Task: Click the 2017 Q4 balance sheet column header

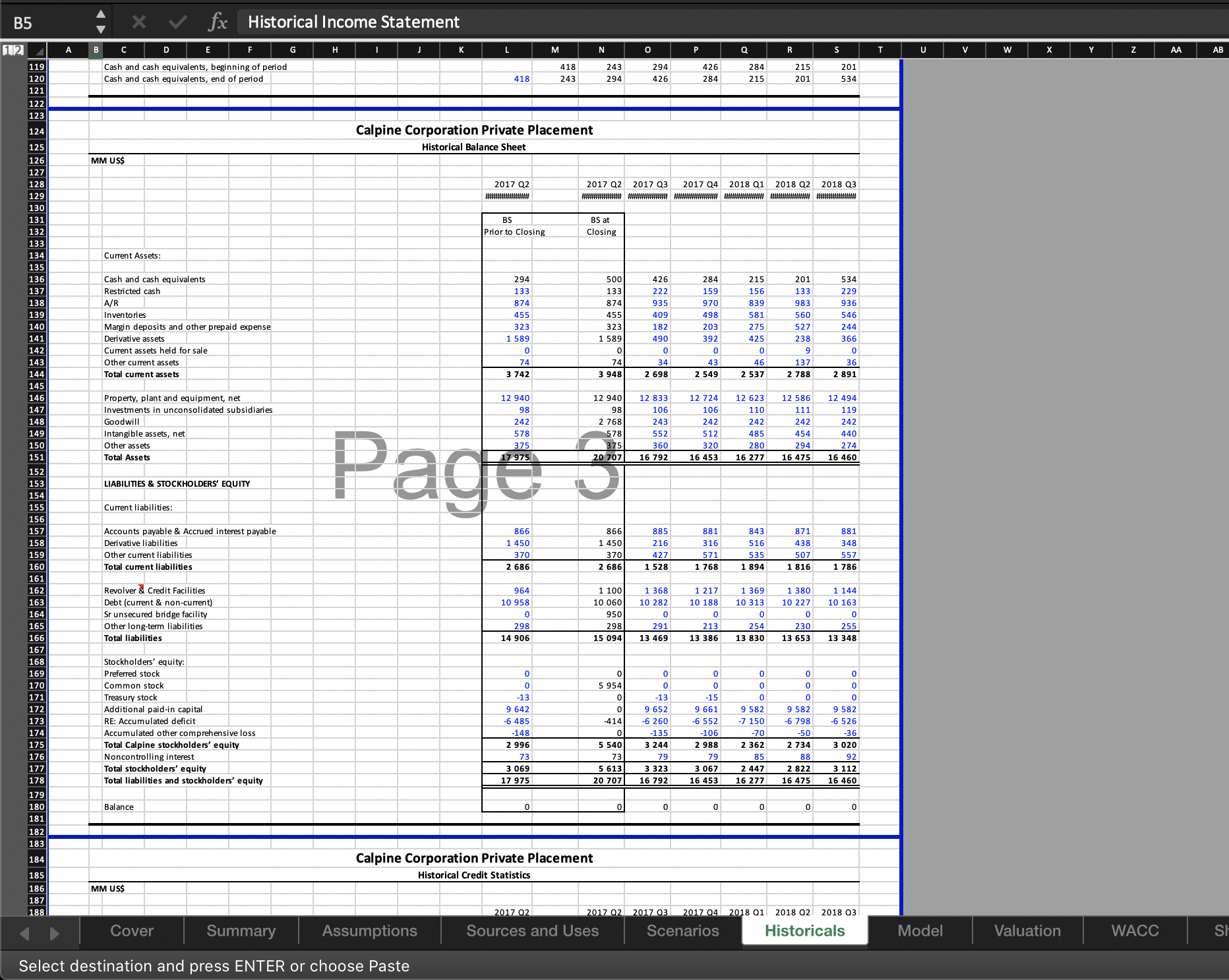Action: tap(696, 185)
